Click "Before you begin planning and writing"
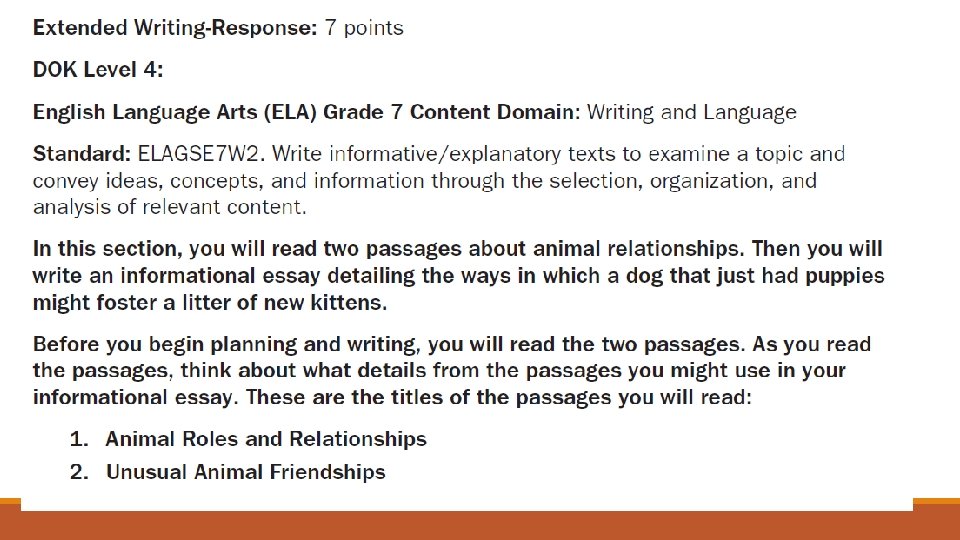The height and width of the screenshot is (540, 960). tap(226, 344)
